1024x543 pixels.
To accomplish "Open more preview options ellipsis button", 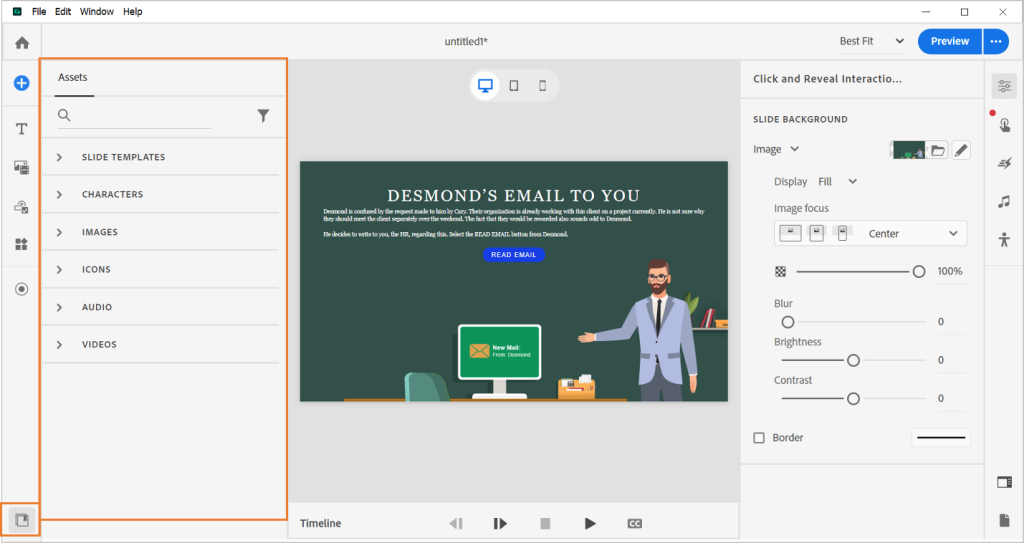I will 995,41.
